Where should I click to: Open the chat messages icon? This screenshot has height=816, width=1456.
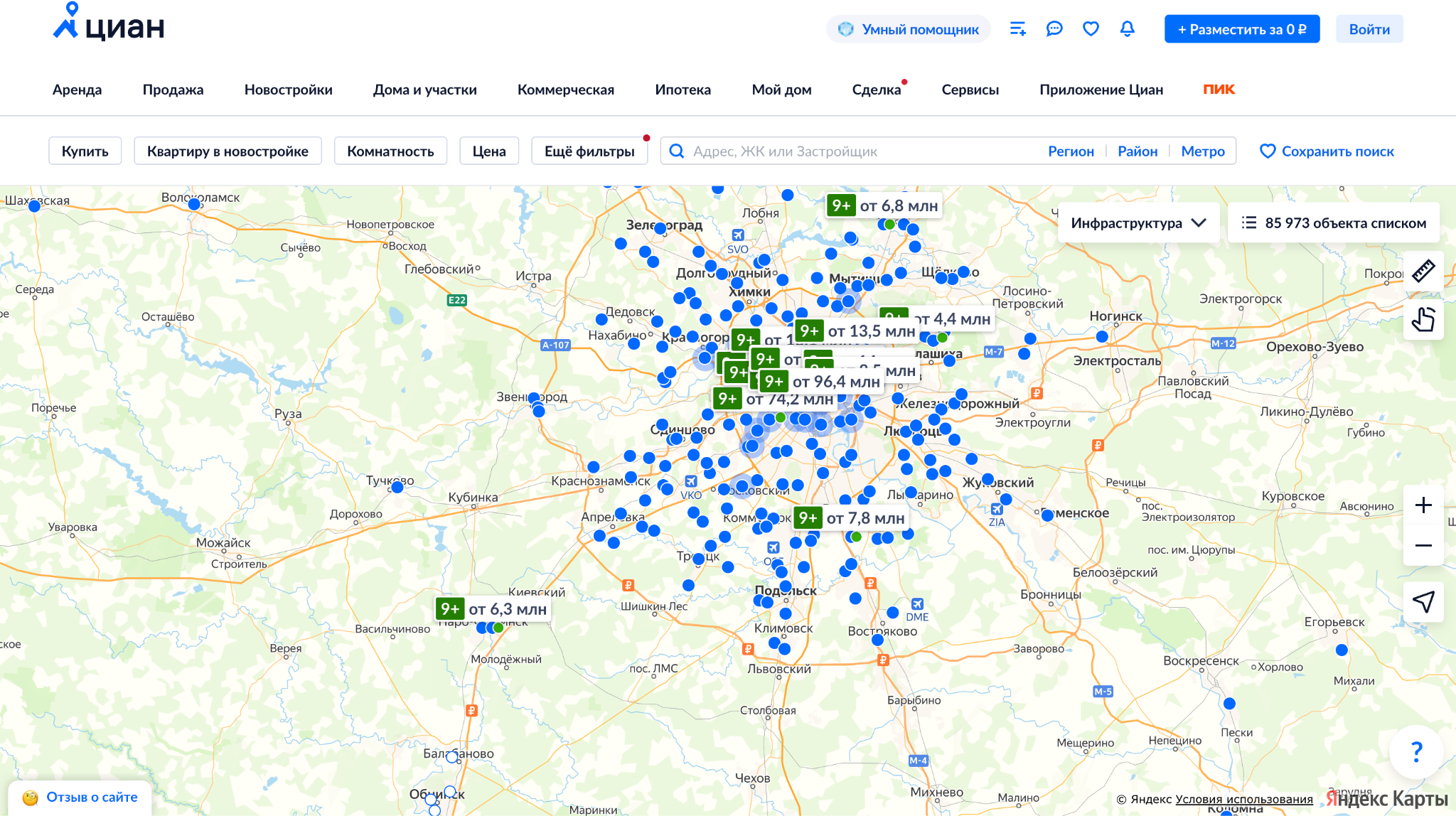coord(1054,29)
